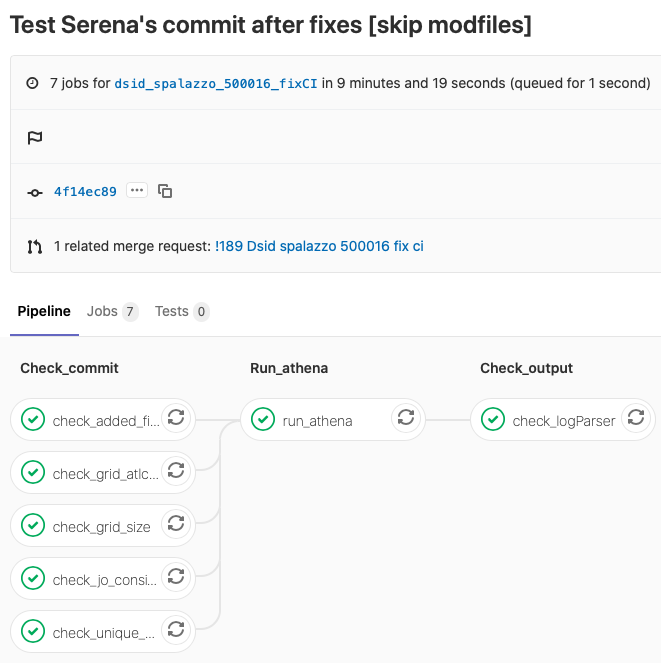Retry the check_grid_size job
Image resolution: width=661 pixels, height=663 pixels.
pyautogui.click(x=176, y=524)
